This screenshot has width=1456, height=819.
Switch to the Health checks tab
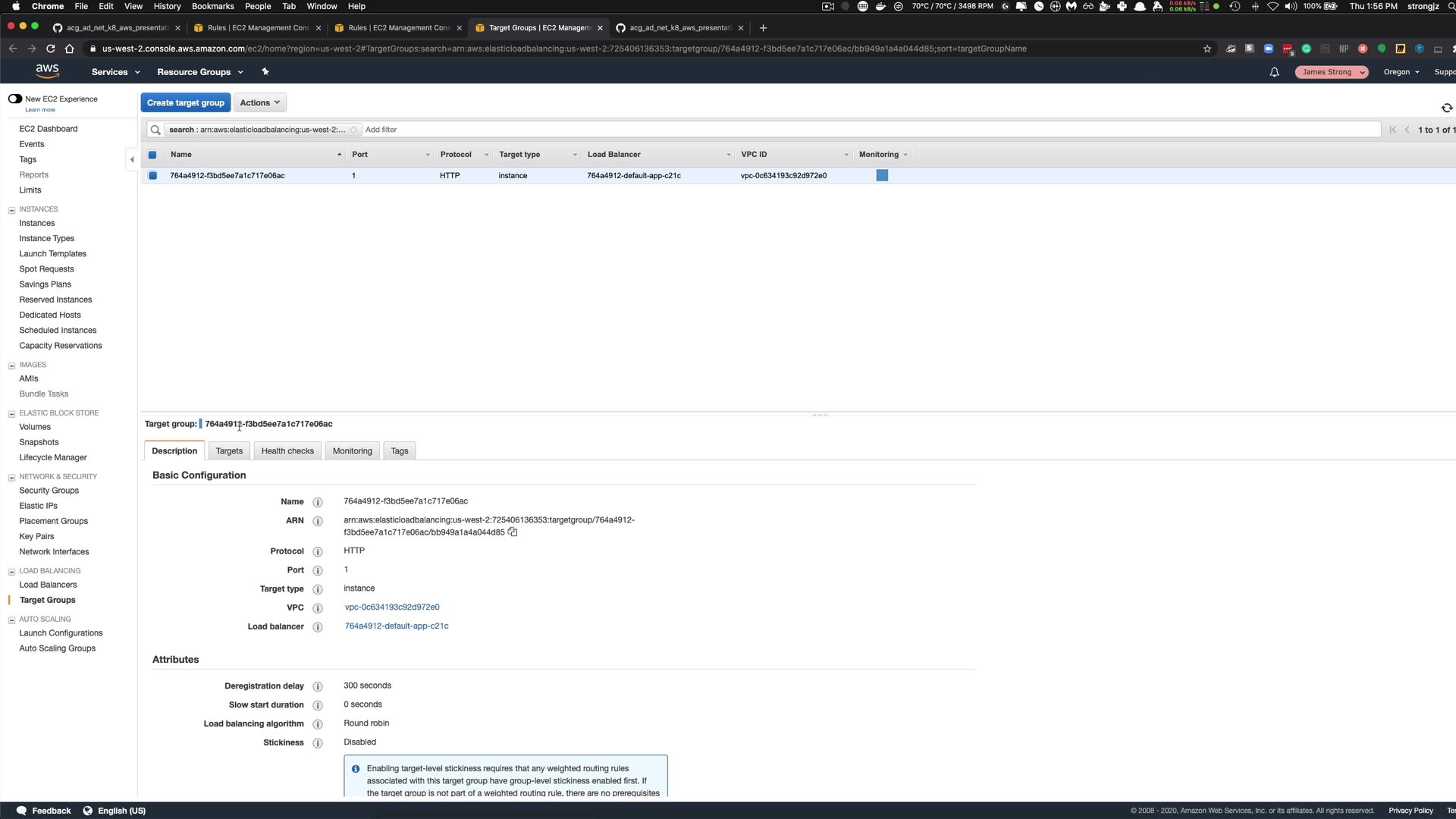[x=287, y=451]
